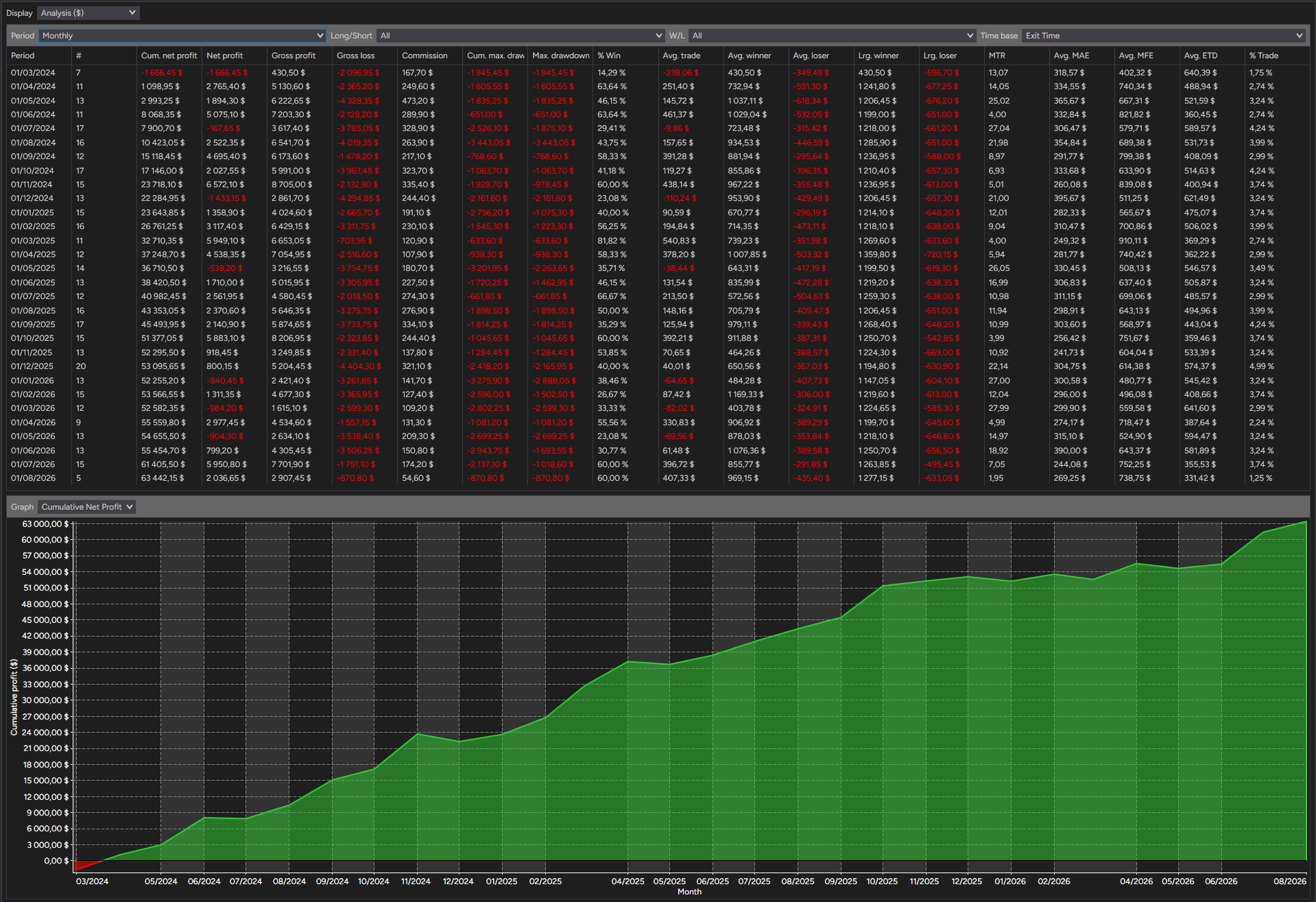1316x902 pixels.
Task: Select the 01/08/2026 period row
Action: 657,478
